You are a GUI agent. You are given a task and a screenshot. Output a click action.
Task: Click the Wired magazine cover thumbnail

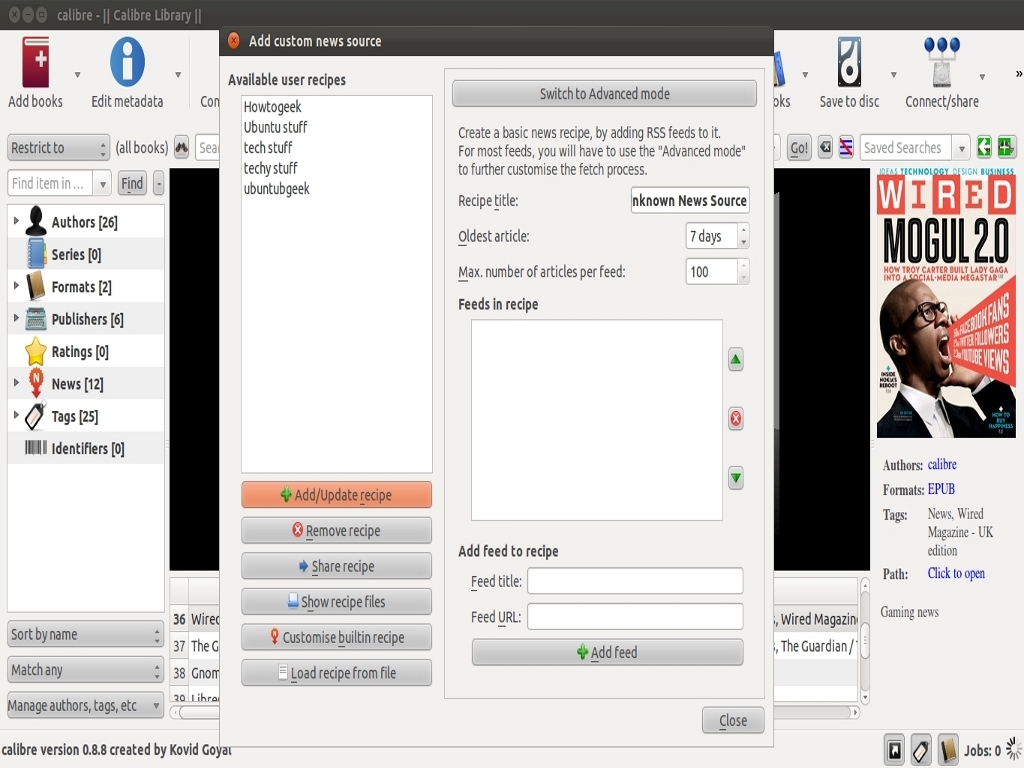946,303
